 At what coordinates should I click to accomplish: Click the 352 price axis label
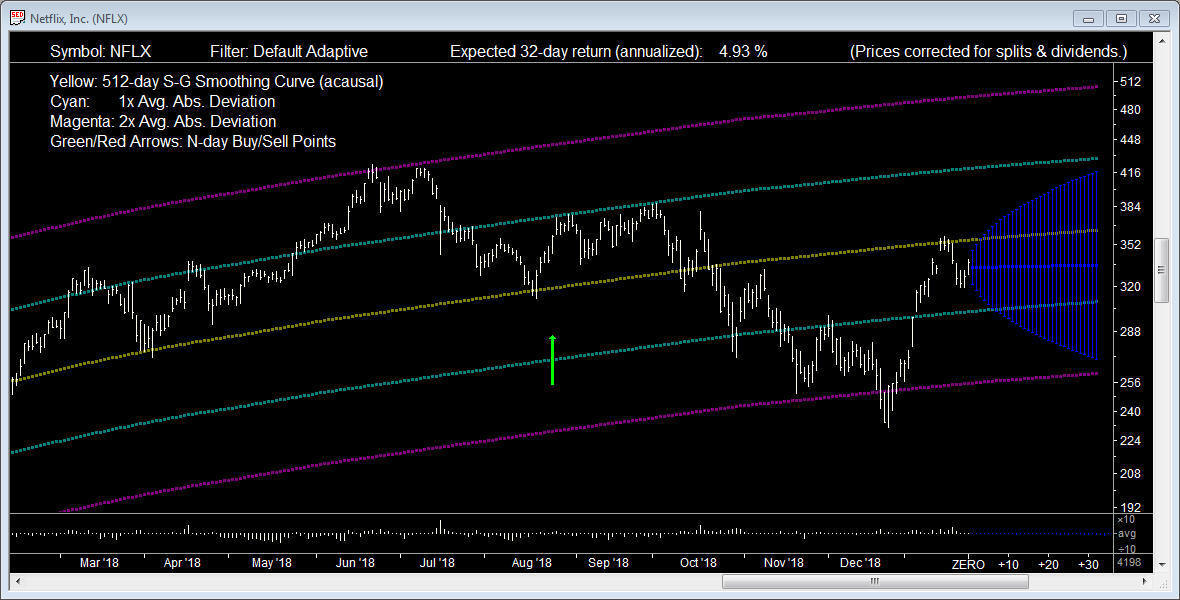[x=1130, y=245]
